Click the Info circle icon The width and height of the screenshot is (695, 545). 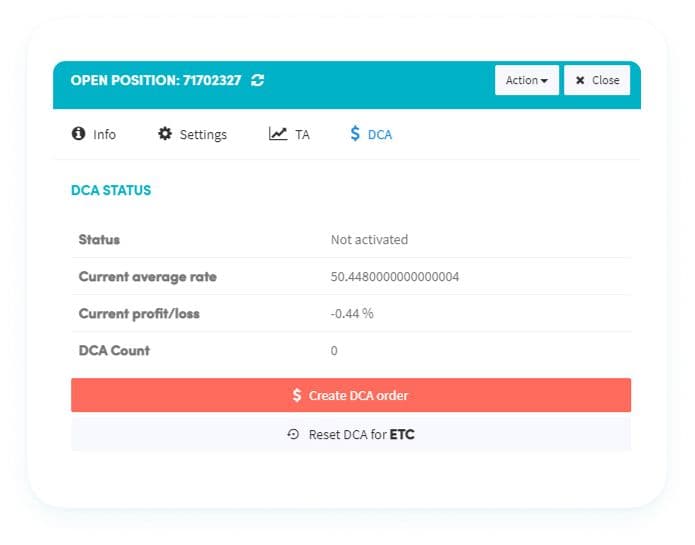tap(78, 134)
